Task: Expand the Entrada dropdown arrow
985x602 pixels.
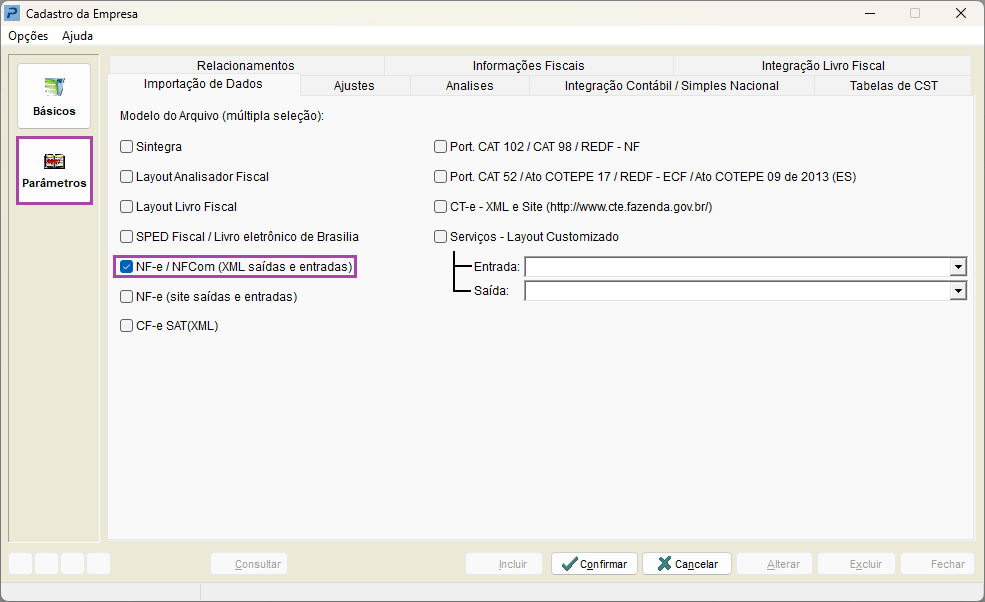Action: click(x=958, y=267)
